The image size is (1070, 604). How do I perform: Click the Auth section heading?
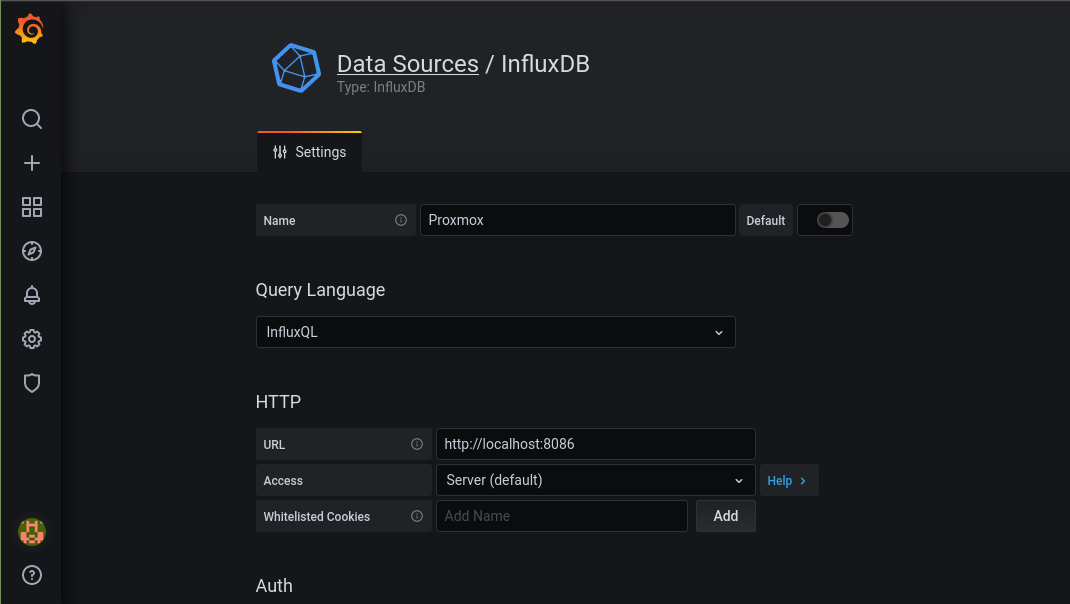[x=274, y=586]
